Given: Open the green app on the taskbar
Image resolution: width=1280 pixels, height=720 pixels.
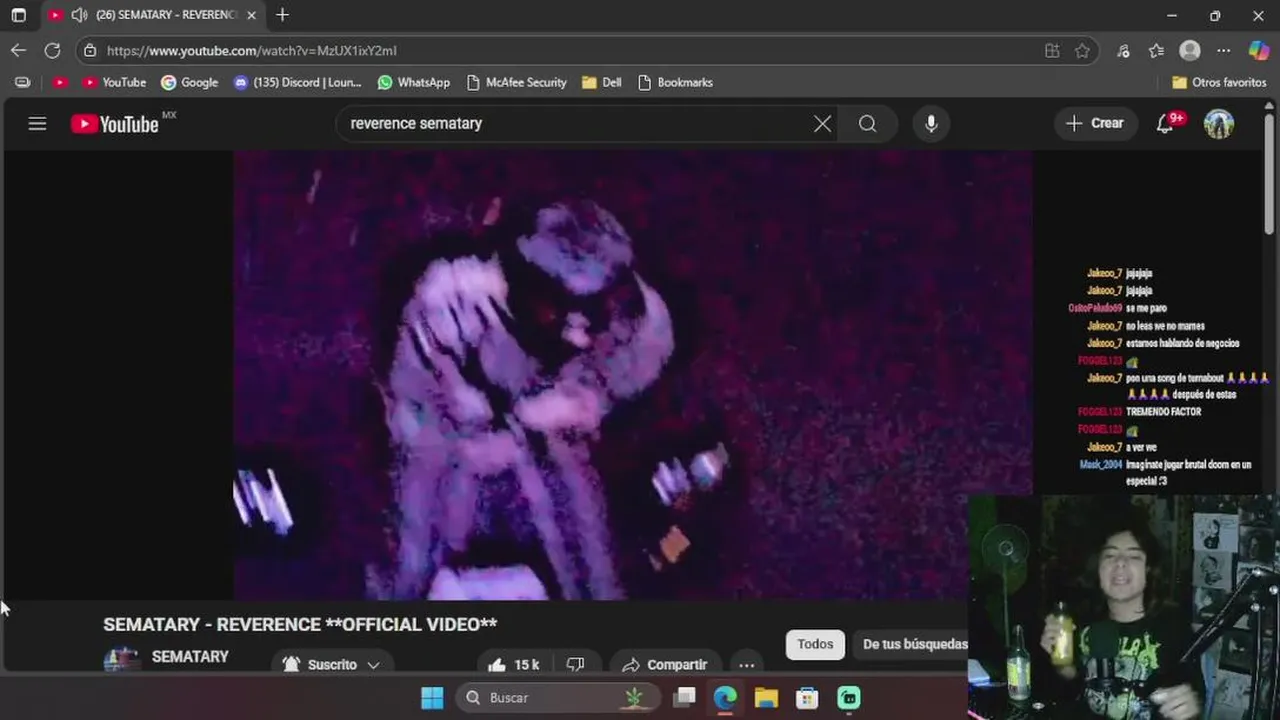Looking at the screenshot, I should point(848,698).
